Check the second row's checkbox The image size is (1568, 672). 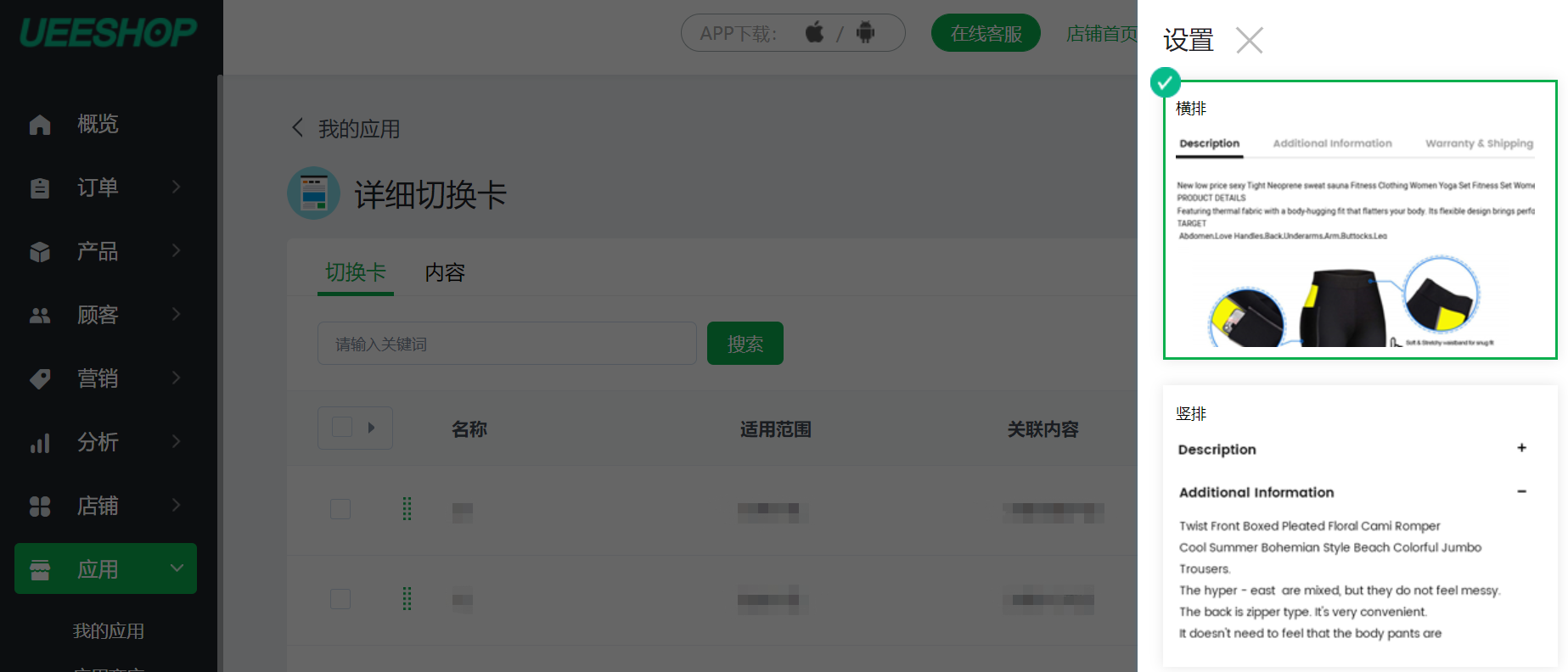pos(340,599)
